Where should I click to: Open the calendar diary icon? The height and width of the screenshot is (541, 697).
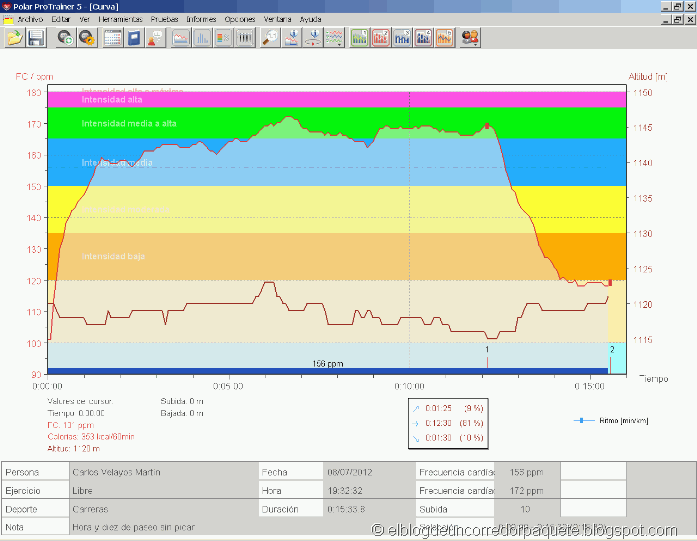click(x=112, y=38)
